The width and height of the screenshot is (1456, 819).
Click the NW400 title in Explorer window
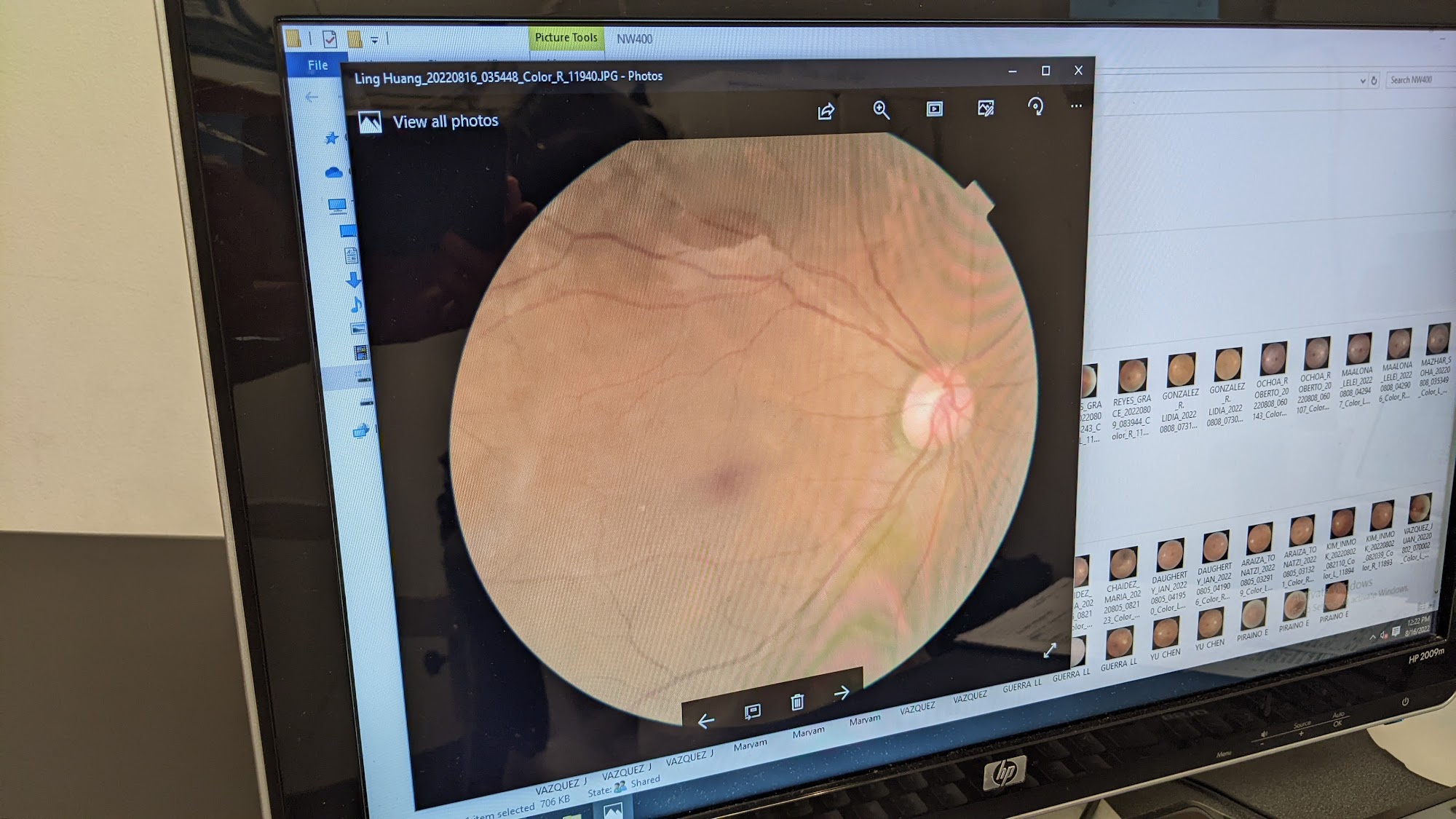pyautogui.click(x=634, y=39)
